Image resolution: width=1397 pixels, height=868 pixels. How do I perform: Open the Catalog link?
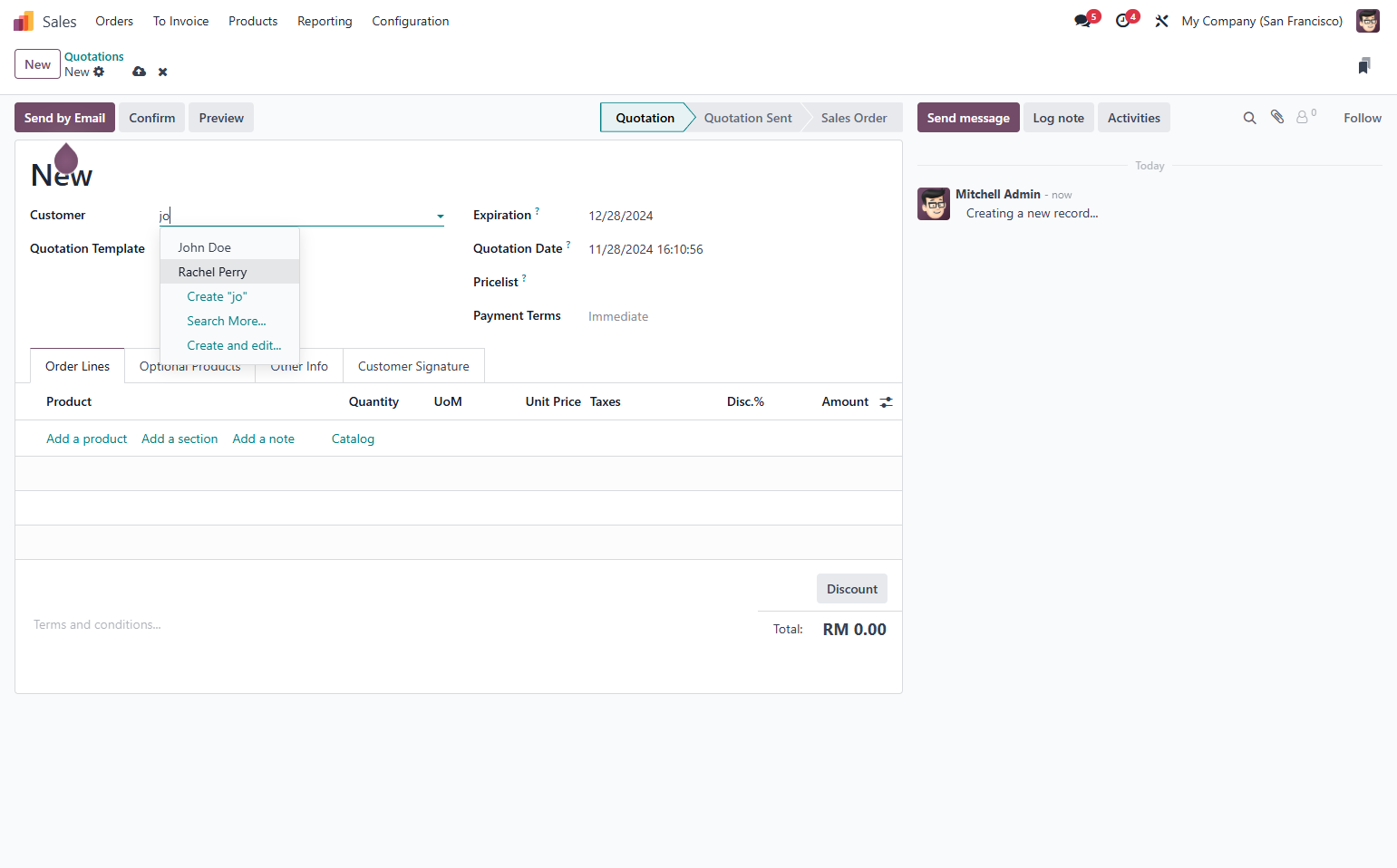click(353, 439)
